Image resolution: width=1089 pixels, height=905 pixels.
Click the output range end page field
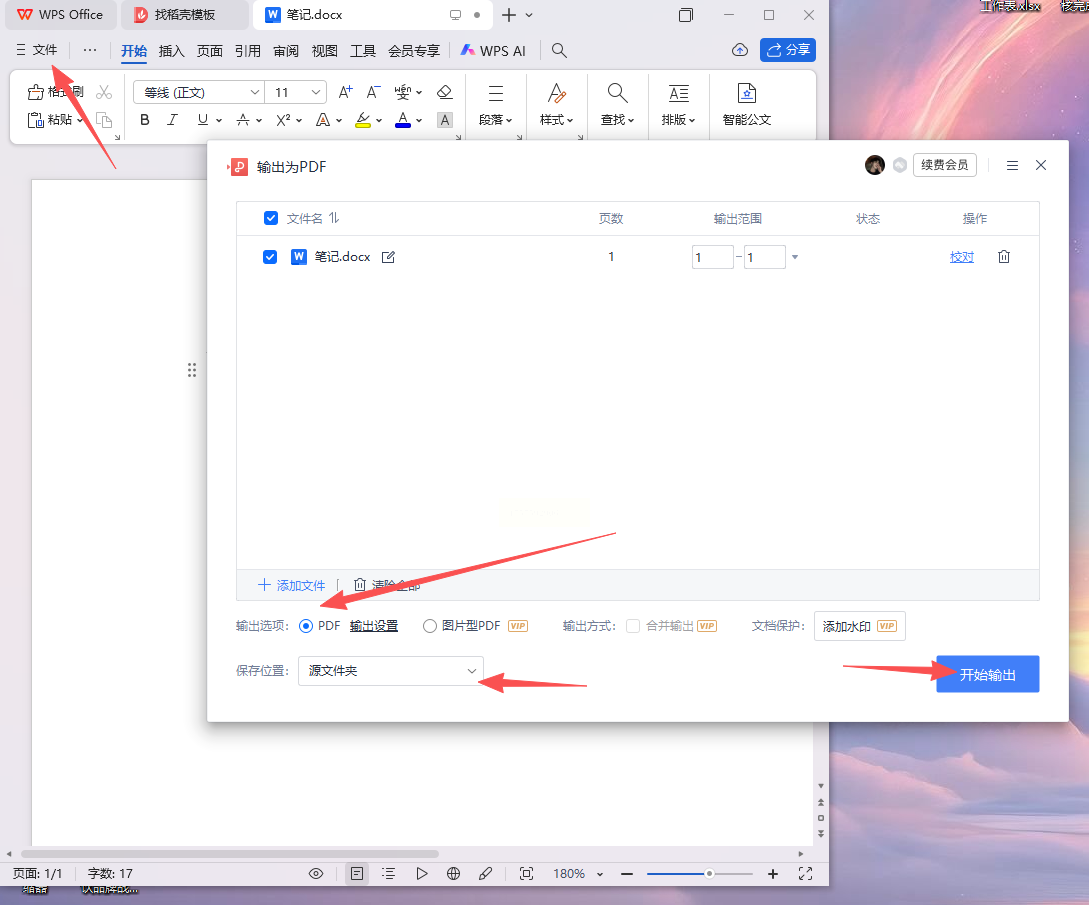point(765,257)
